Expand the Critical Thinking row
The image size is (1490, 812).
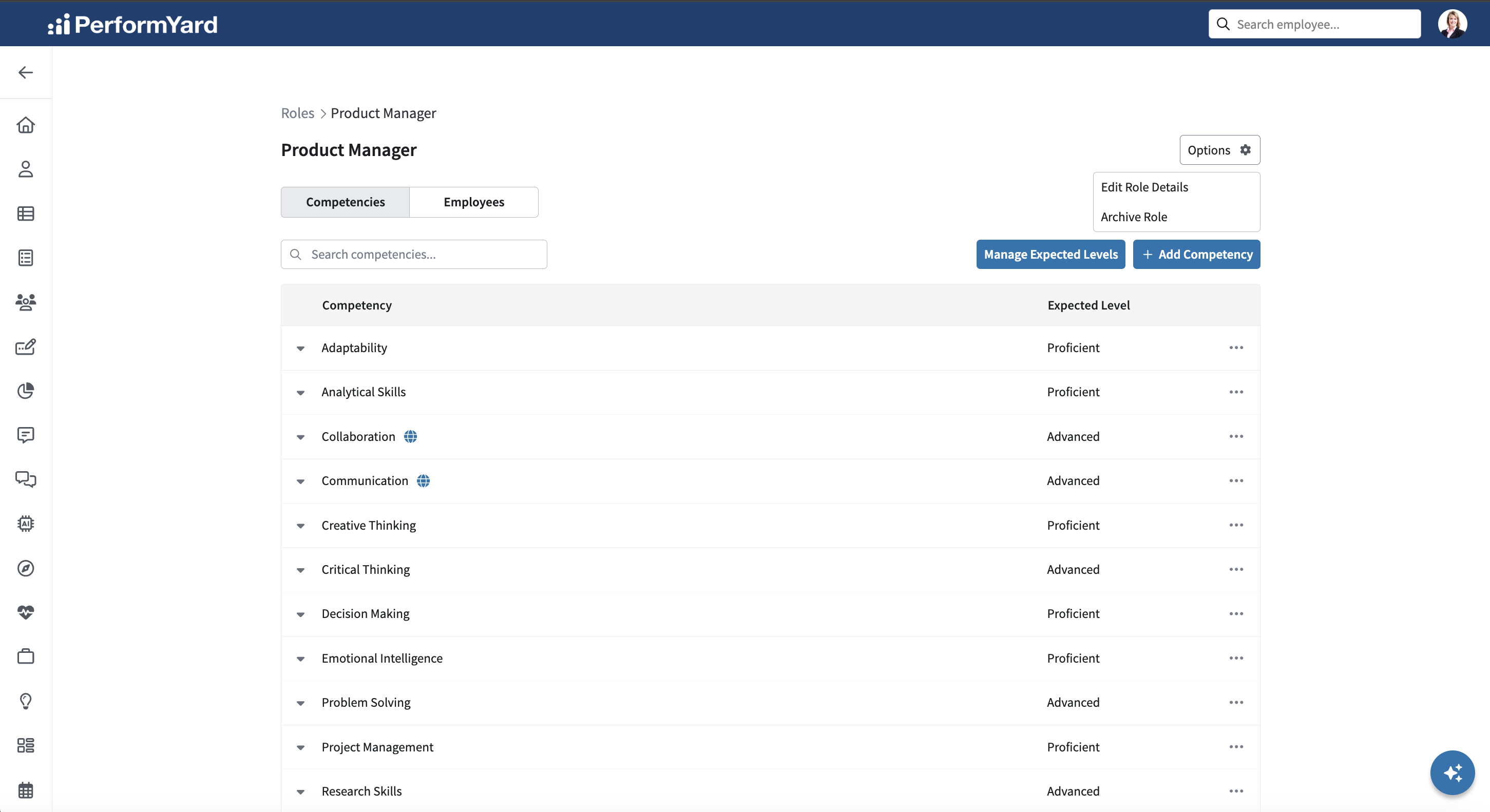300,570
